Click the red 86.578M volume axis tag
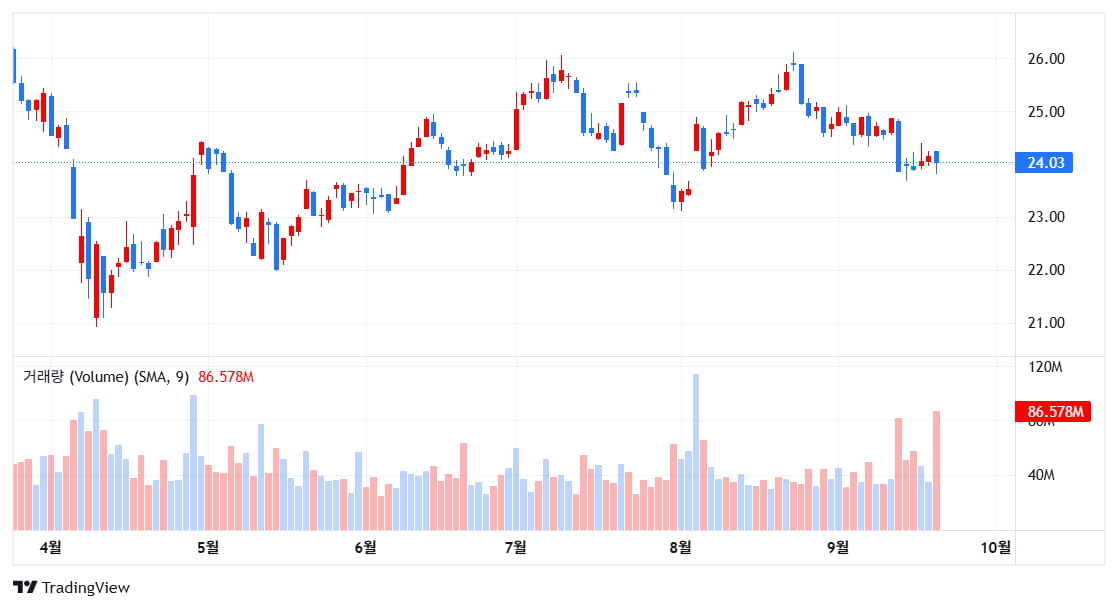 1051,412
